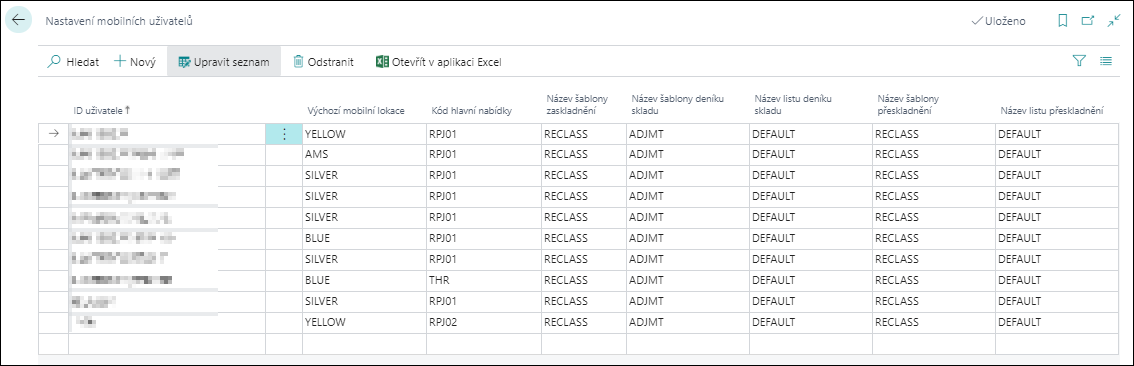Screen dimensions: 1134x366
Task: Open page in new window icon
Action: [1088, 21]
